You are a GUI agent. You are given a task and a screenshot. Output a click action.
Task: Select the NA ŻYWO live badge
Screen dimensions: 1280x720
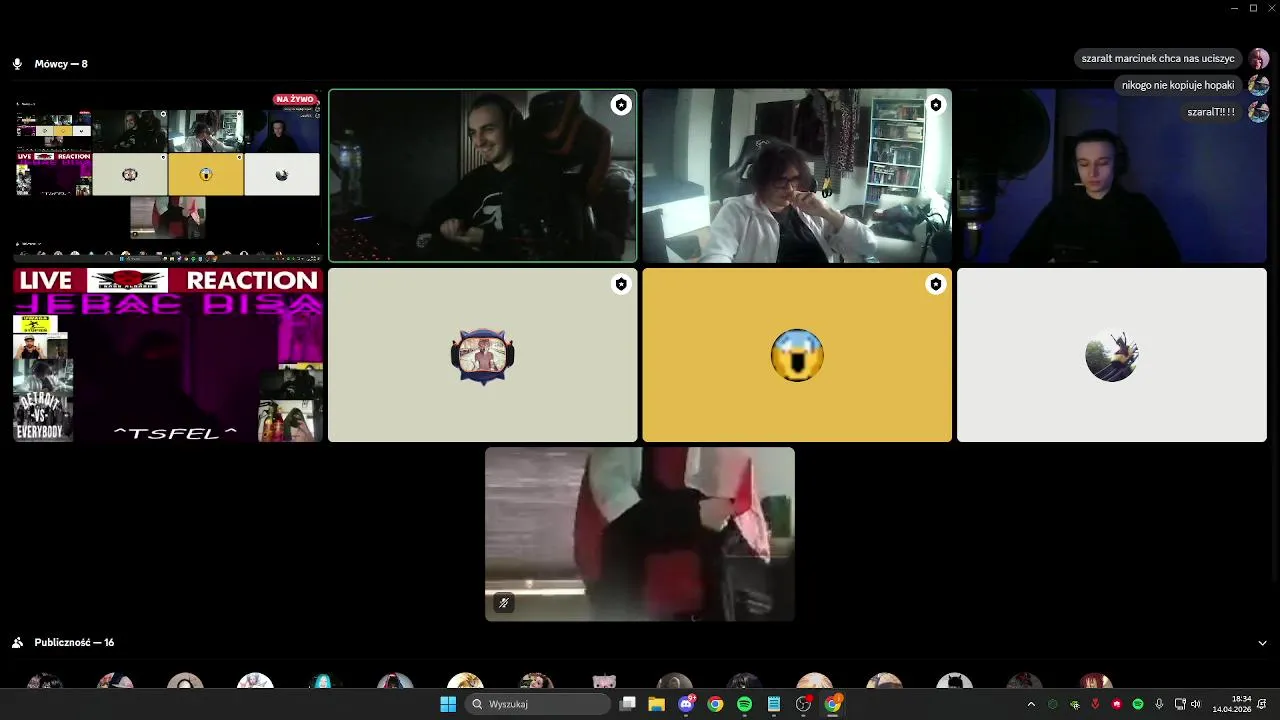tap(295, 99)
